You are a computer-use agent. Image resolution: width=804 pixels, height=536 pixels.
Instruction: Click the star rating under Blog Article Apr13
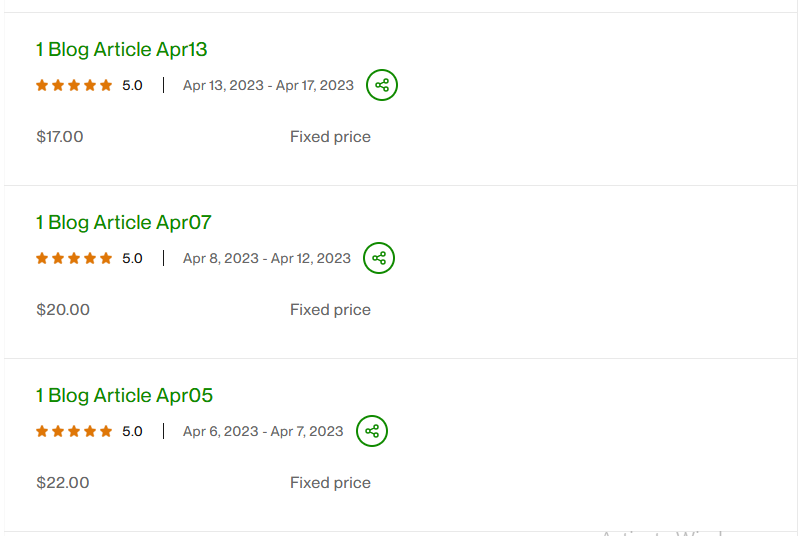pyautogui.click(x=74, y=86)
